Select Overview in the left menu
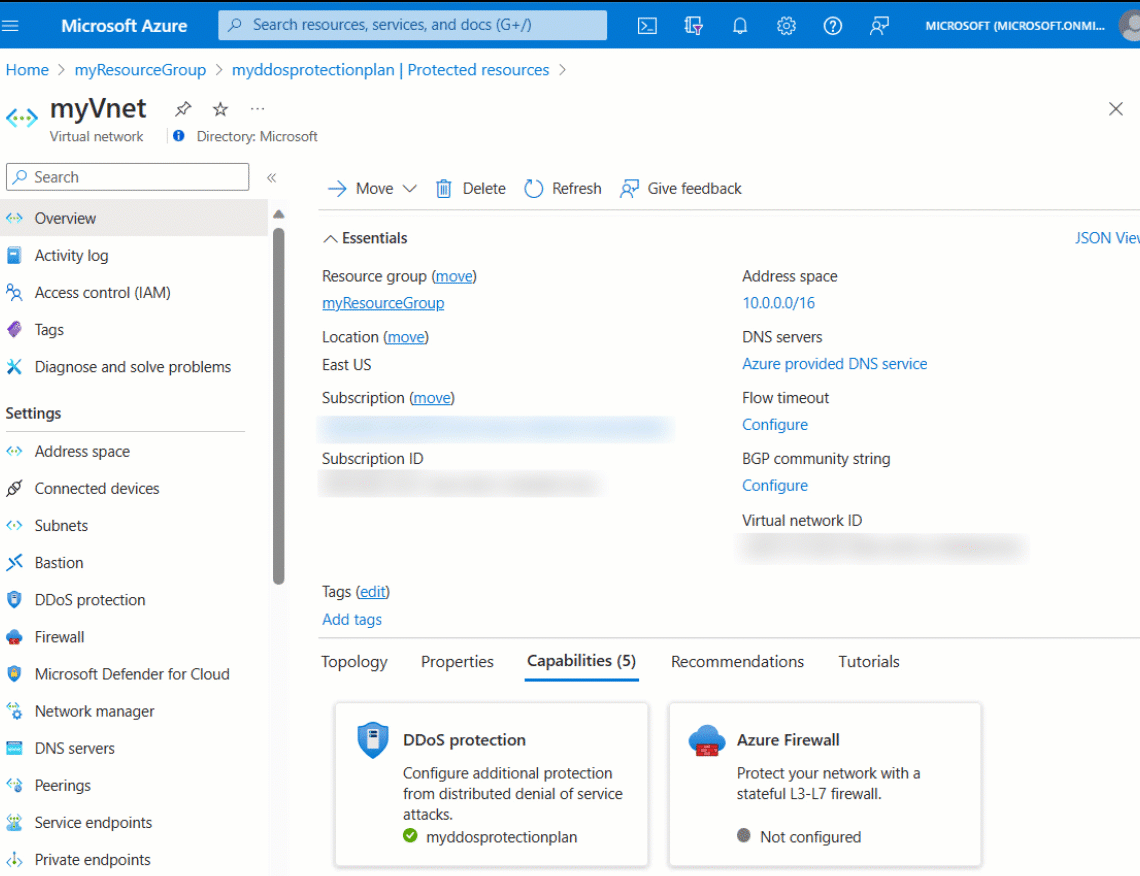 click(x=134, y=218)
